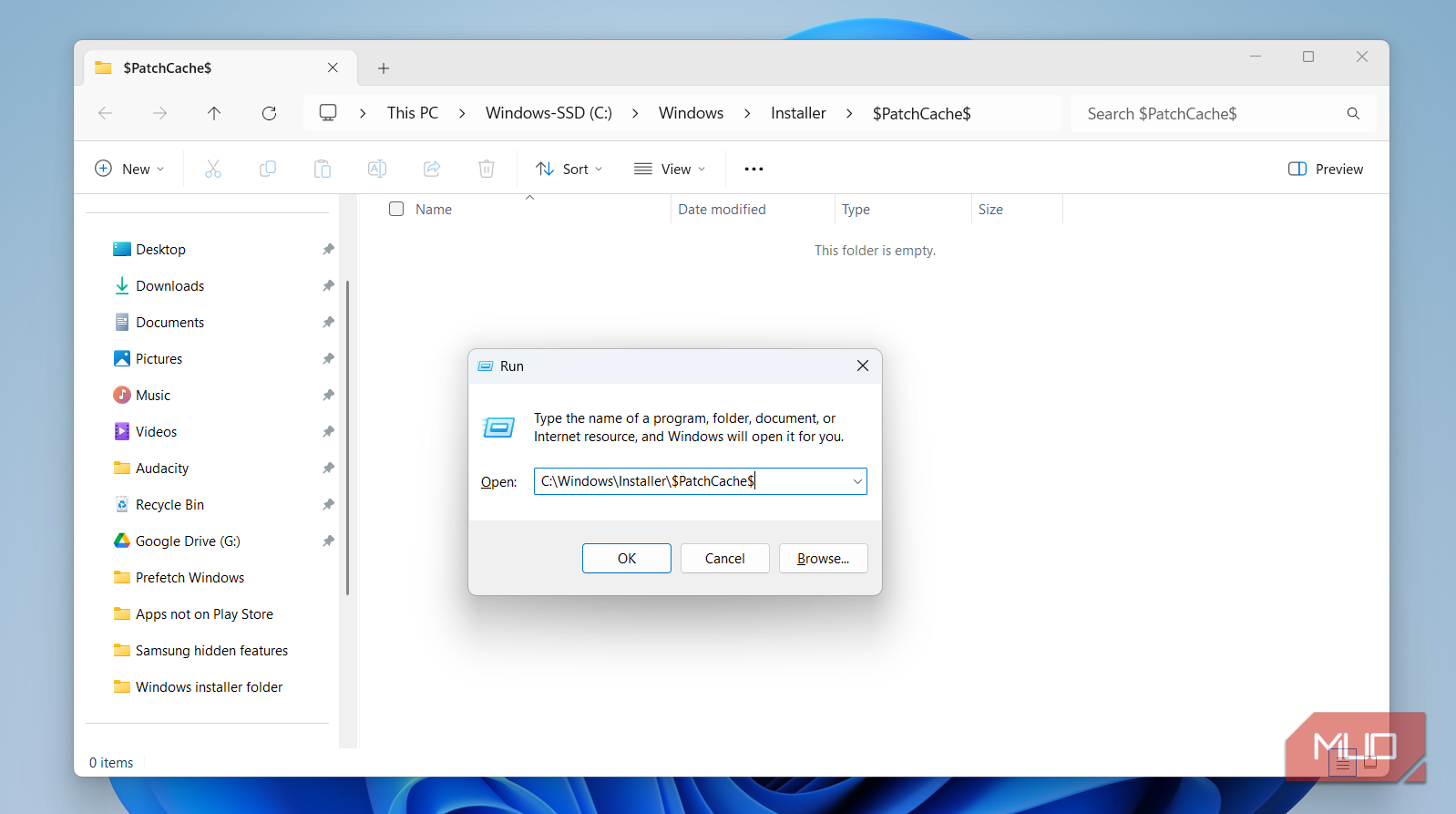Navigate to Windows breadcrumb
Image resolution: width=1456 pixels, height=814 pixels.
click(691, 113)
